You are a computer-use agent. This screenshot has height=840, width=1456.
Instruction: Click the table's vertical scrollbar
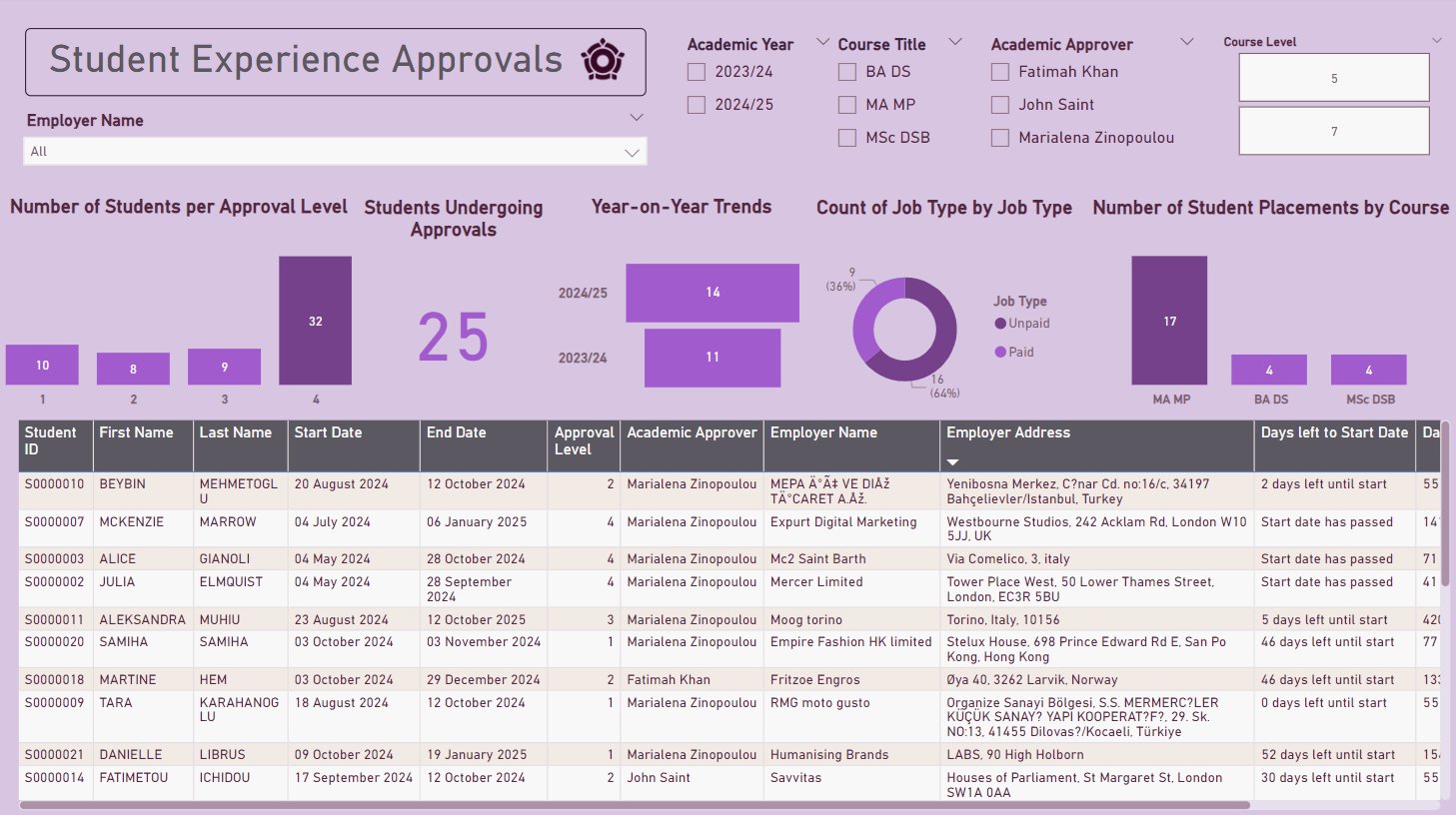(1445, 505)
